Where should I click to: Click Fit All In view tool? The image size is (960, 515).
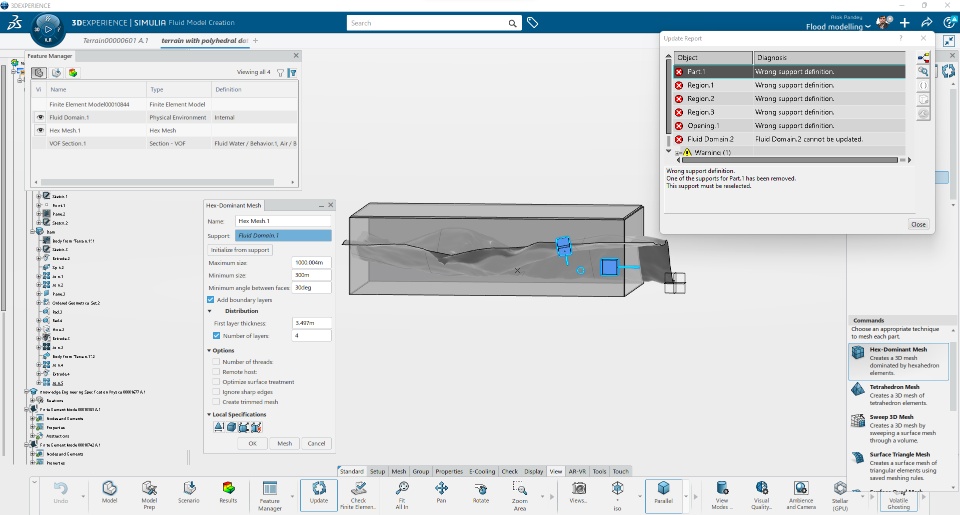tap(402, 495)
